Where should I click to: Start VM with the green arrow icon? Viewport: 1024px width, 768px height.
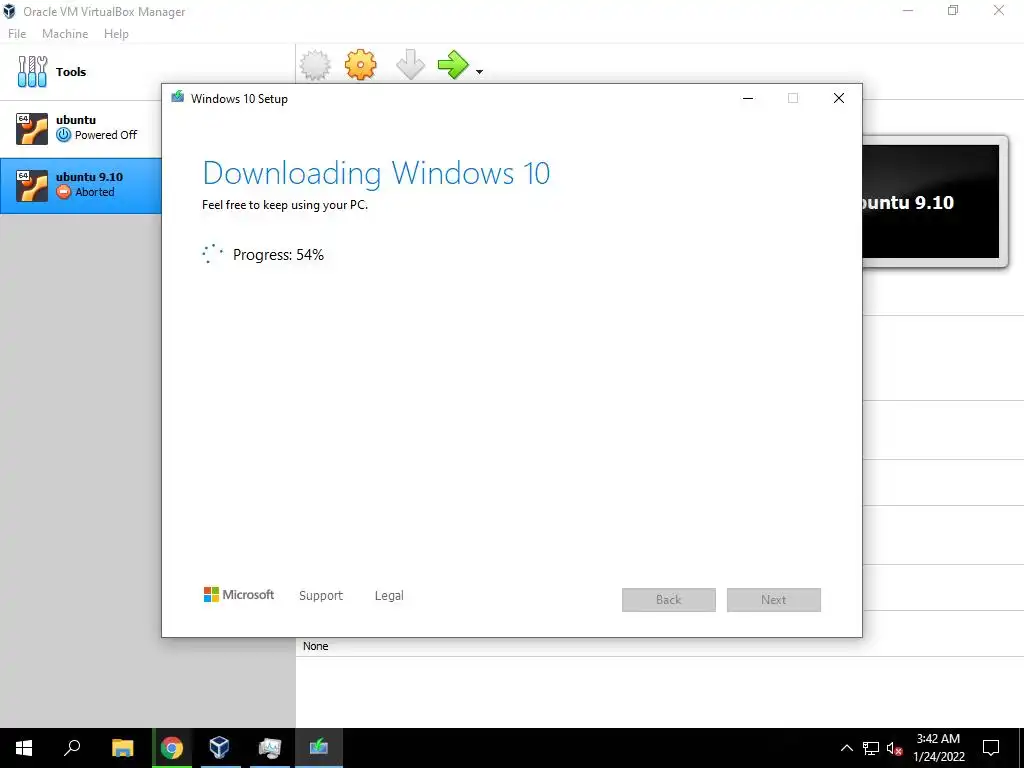tap(453, 65)
